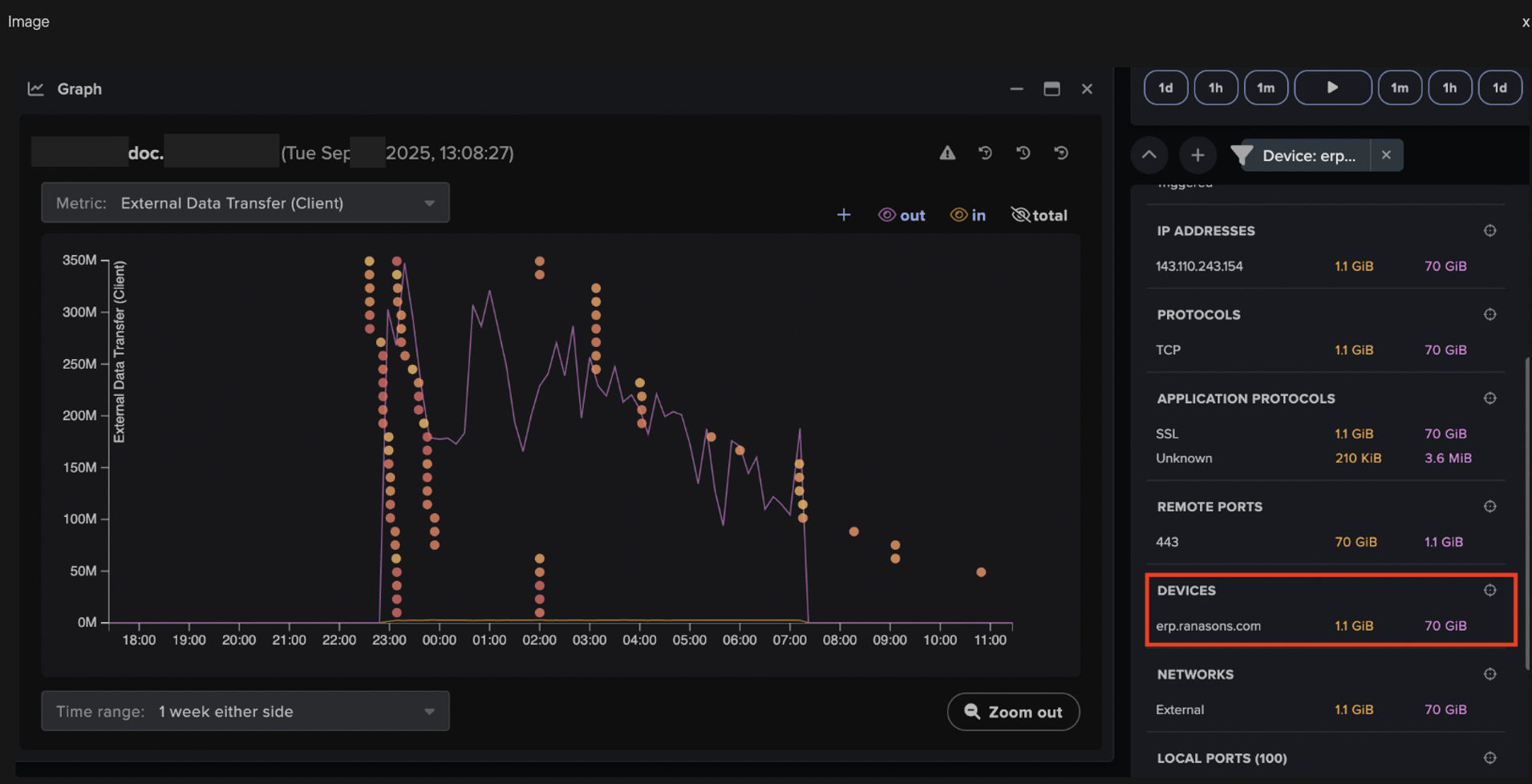Select the SSL application protocol row

pyautogui.click(x=1325, y=434)
